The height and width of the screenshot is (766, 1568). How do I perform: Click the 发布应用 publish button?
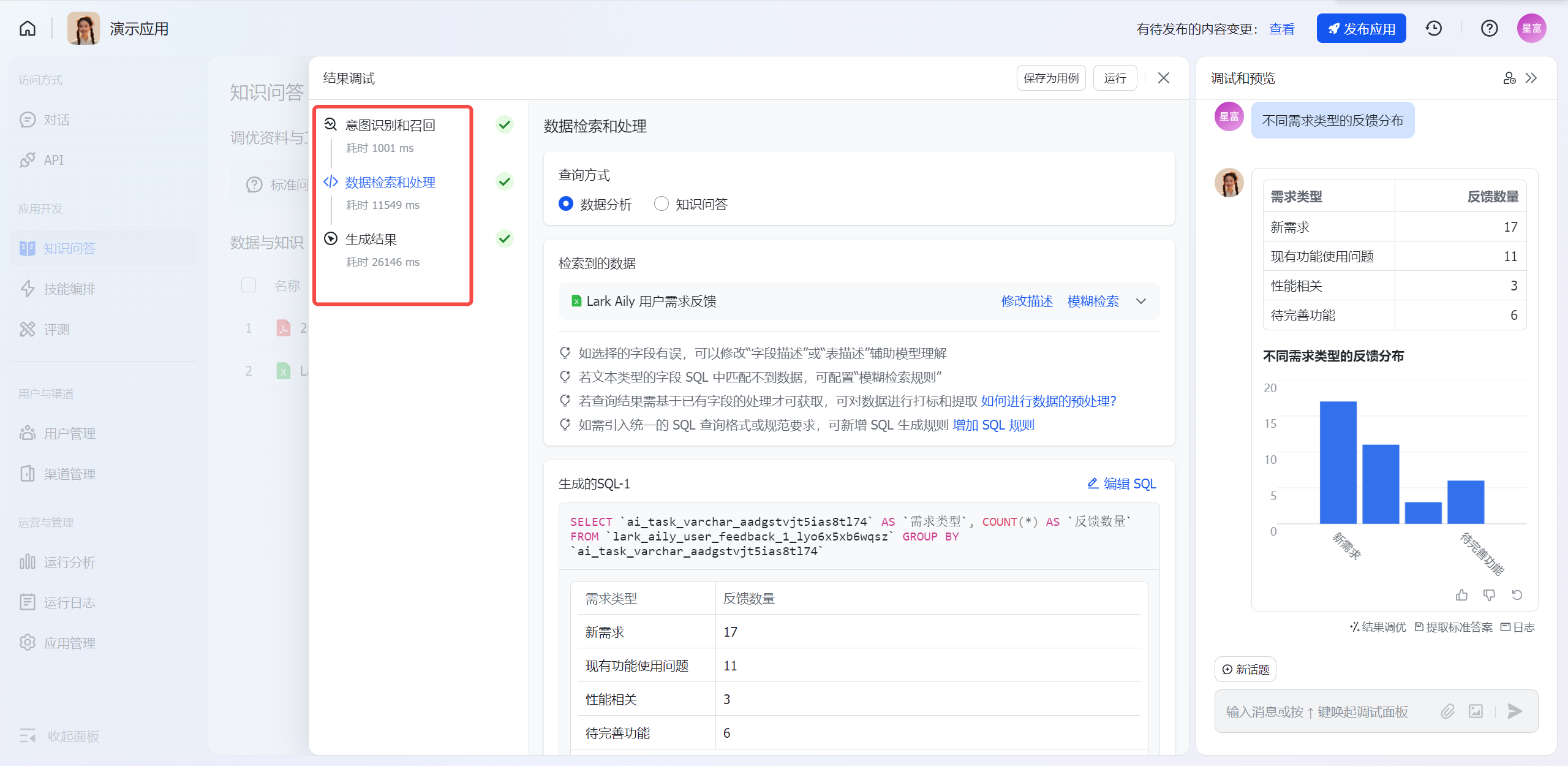coord(1361,29)
